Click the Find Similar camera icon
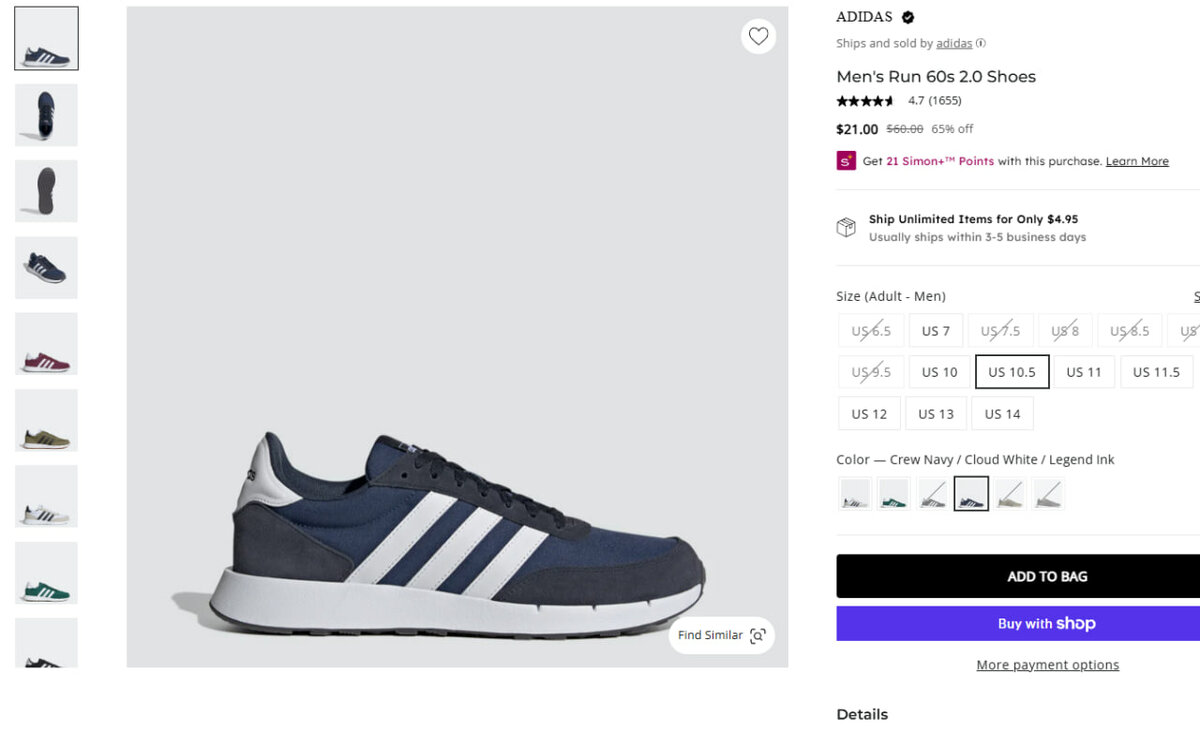 758,636
